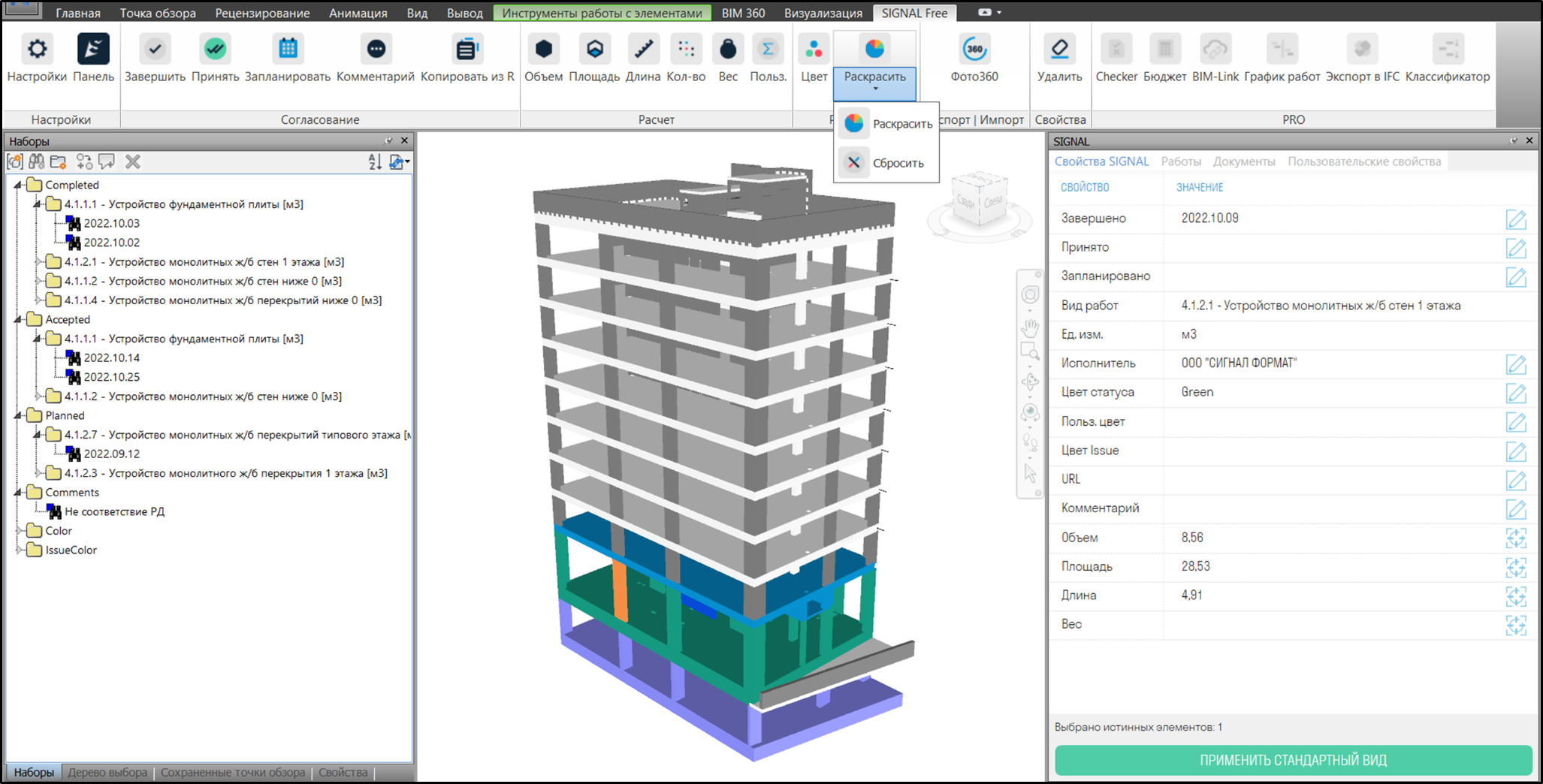Open the Цвет color tool
Image resolution: width=1543 pixels, height=784 pixels.
[x=814, y=50]
